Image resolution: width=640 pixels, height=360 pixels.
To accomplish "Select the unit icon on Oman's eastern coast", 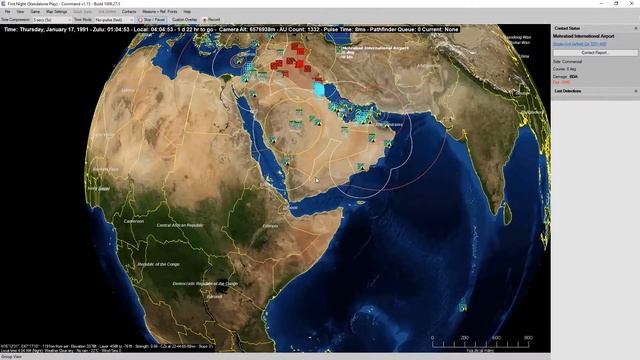I will 387,143.
